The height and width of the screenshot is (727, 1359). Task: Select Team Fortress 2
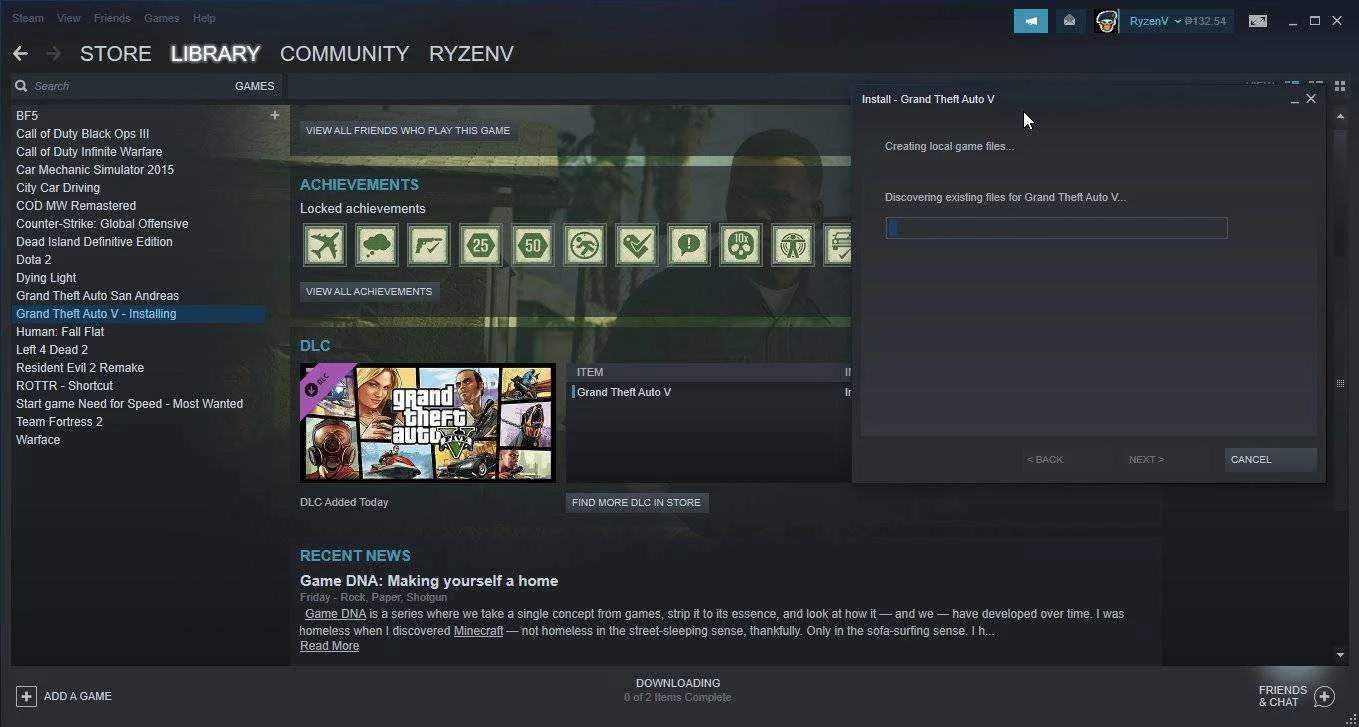pyautogui.click(x=59, y=422)
